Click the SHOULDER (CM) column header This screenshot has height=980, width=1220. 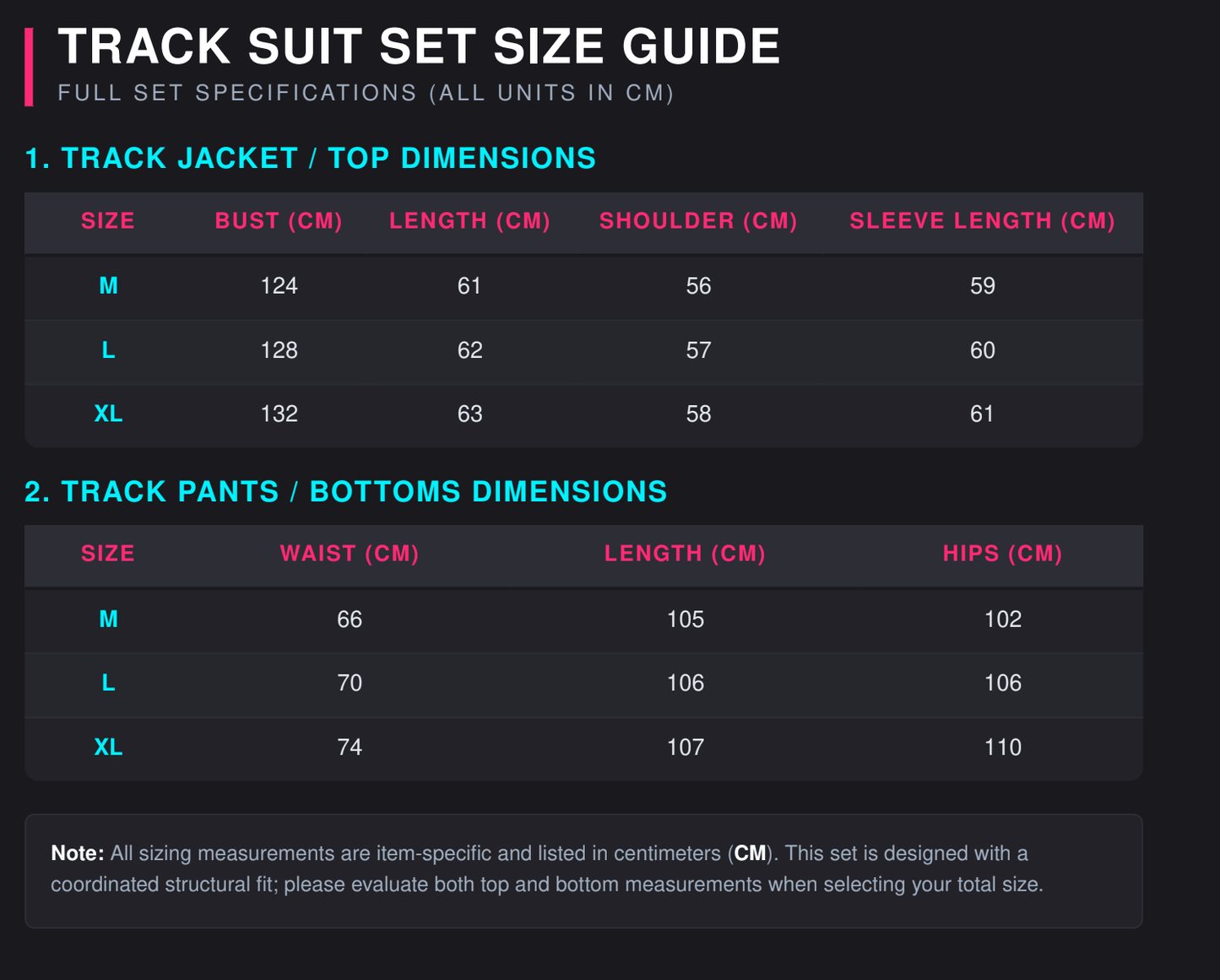click(x=698, y=221)
